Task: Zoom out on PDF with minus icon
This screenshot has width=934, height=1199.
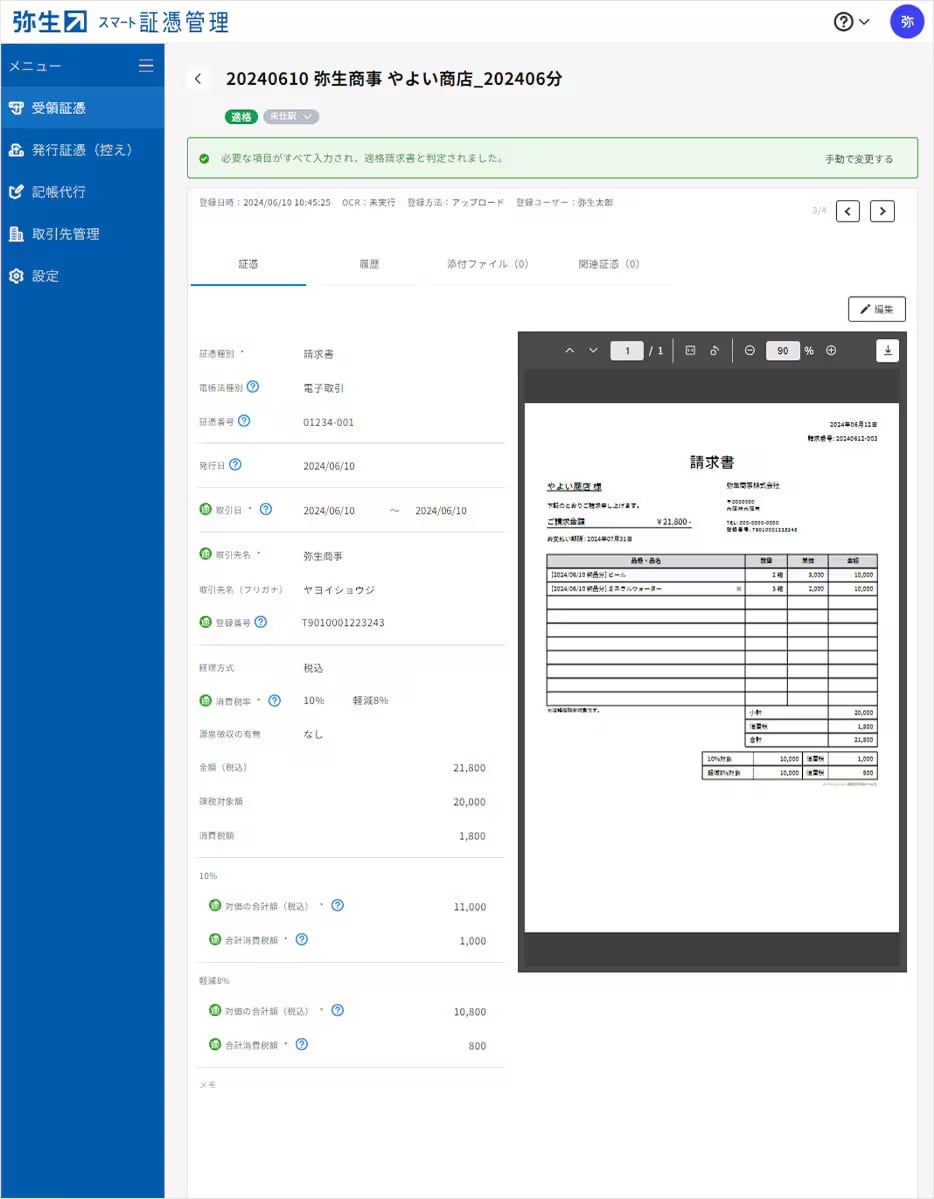Action: point(750,350)
